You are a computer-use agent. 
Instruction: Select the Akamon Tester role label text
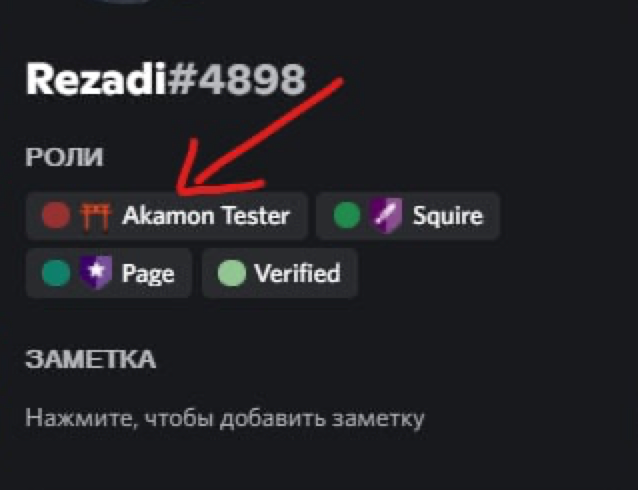pyautogui.click(x=206, y=215)
